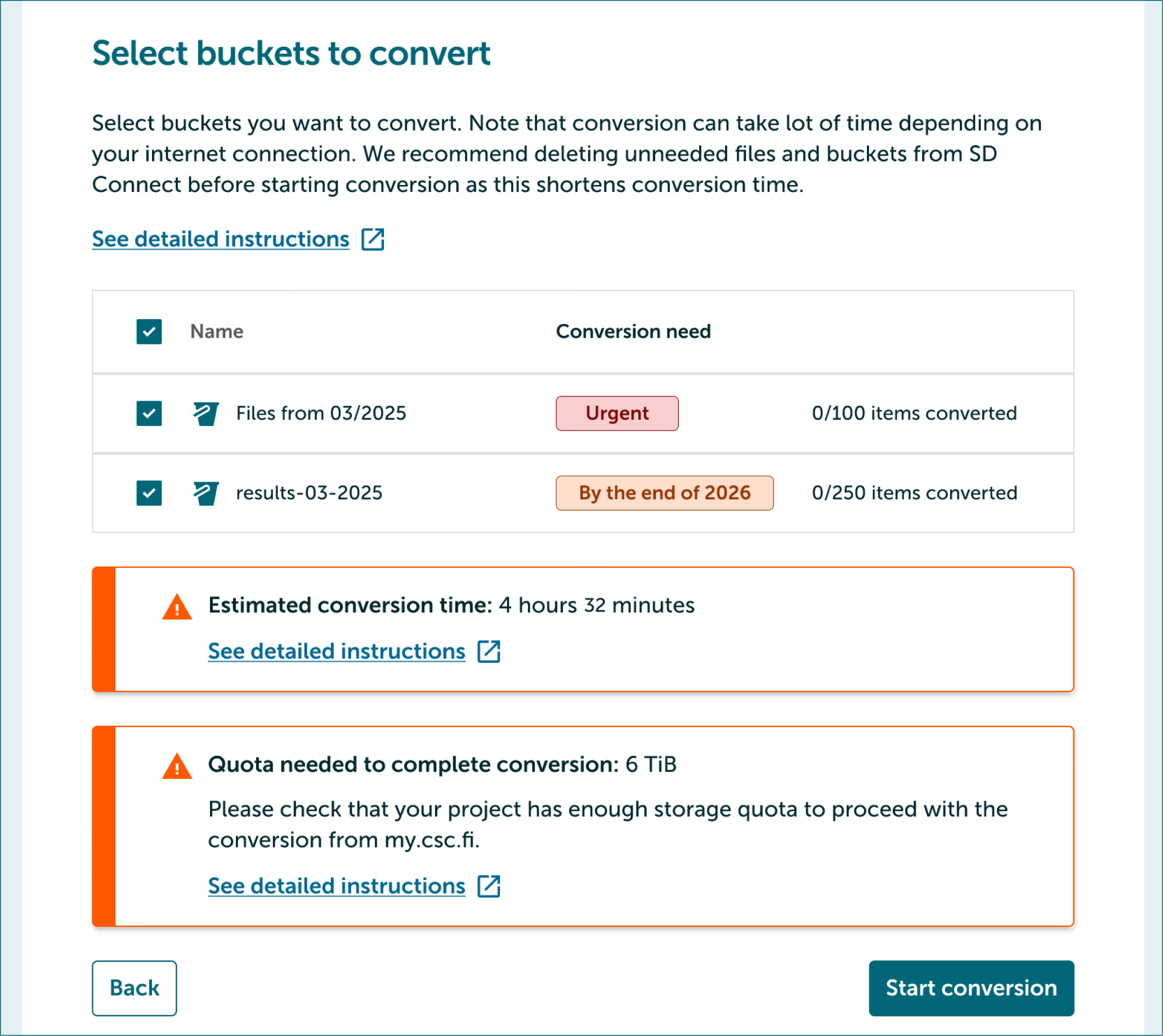
Task: Select the Select buckets to convert heading
Action: pyautogui.click(x=291, y=53)
